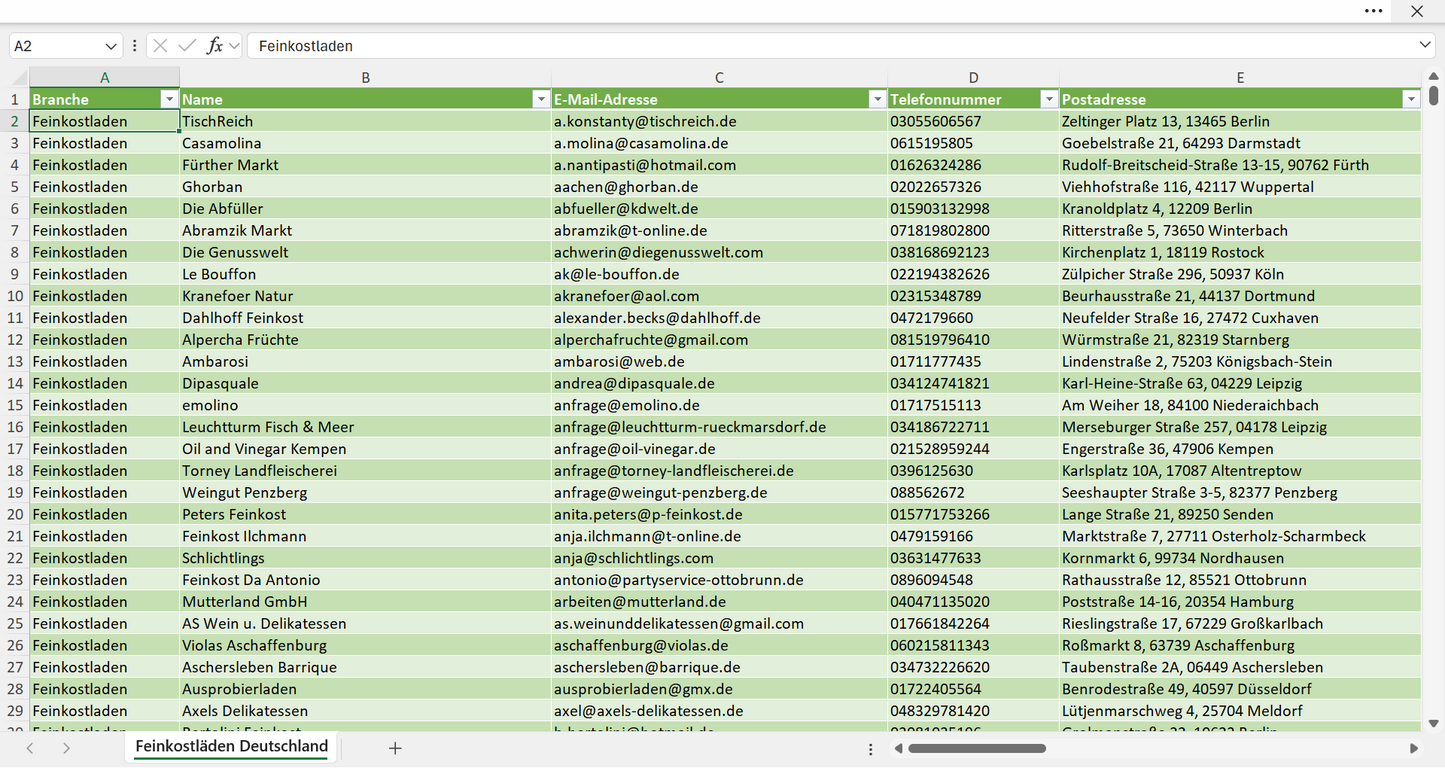Select column D header

pyautogui.click(x=973, y=77)
